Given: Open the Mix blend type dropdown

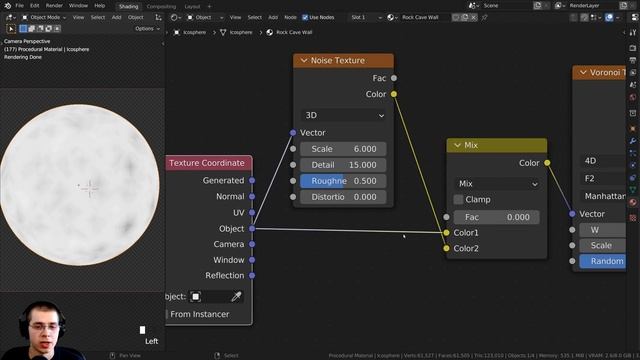Looking at the screenshot, I should 497,184.
